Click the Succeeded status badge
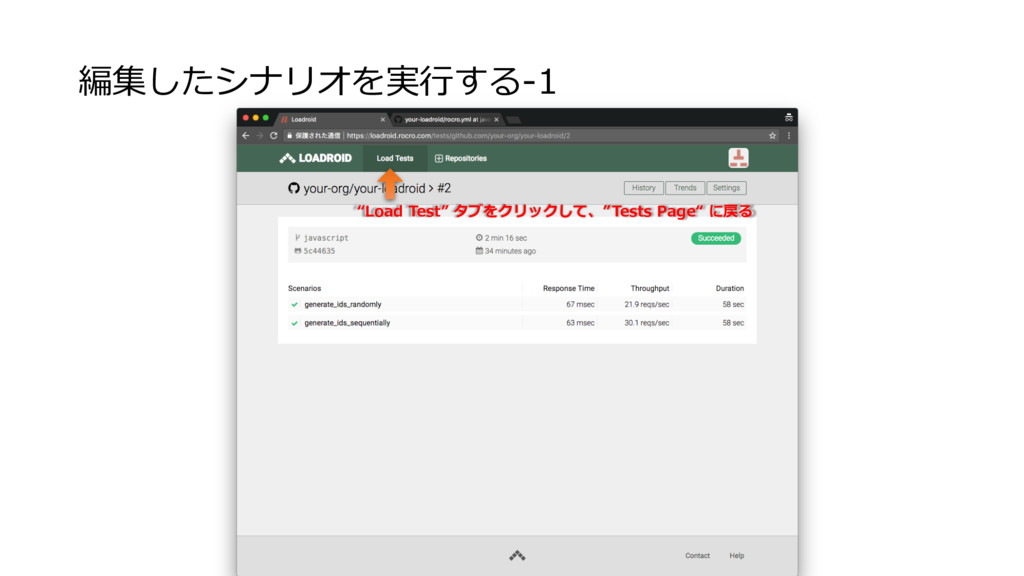Viewport: 1024px width, 576px height. coord(716,238)
